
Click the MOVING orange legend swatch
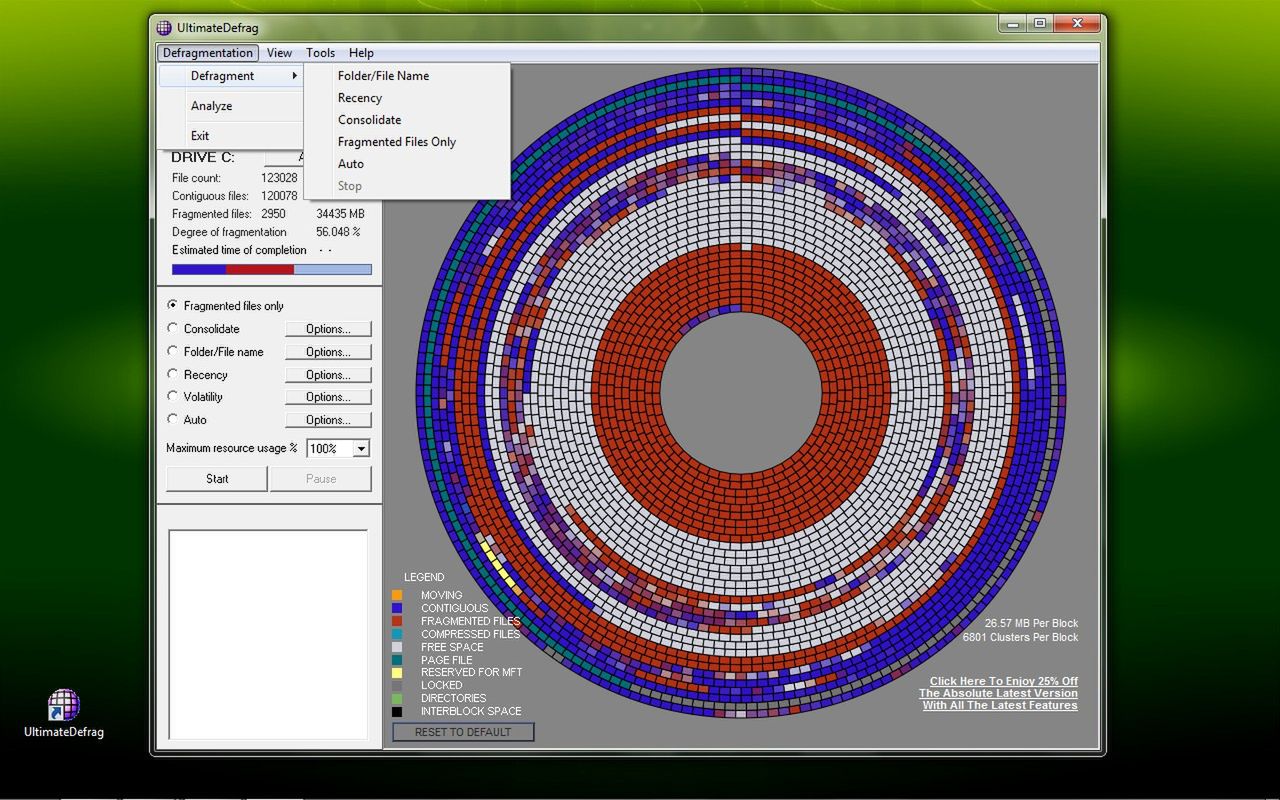pos(397,595)
